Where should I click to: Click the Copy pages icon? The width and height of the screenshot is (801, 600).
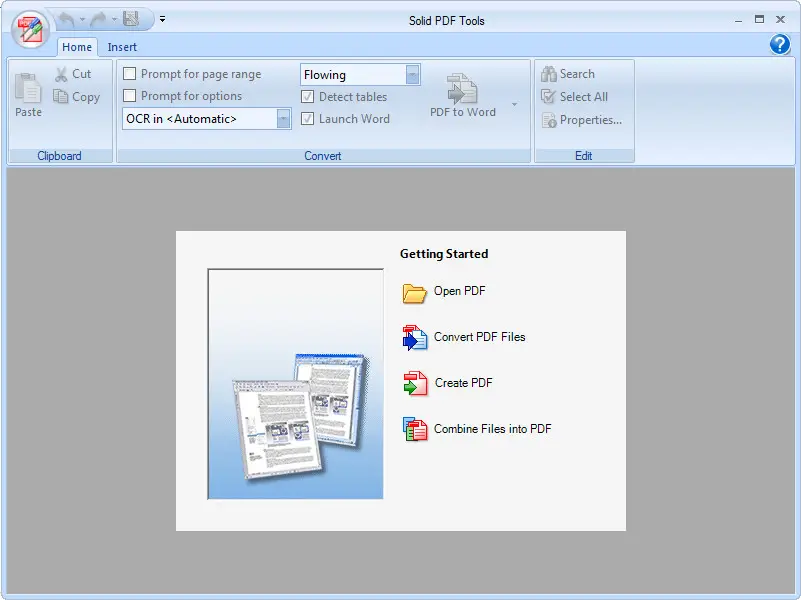click(x=61, y=97)
